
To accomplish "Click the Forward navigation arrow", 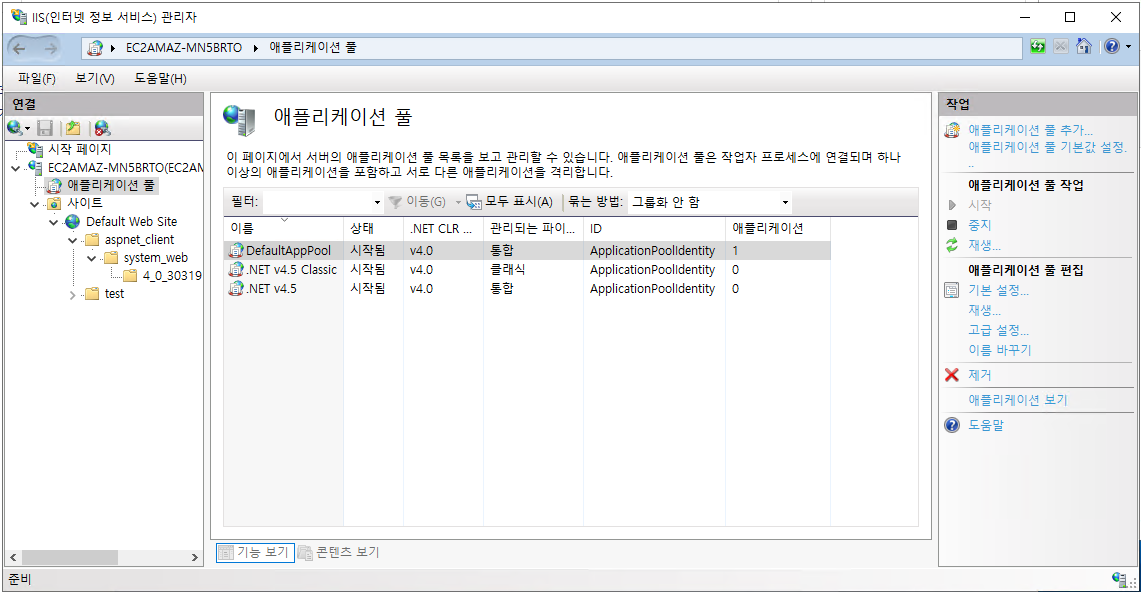I will (x=50, y=48).
